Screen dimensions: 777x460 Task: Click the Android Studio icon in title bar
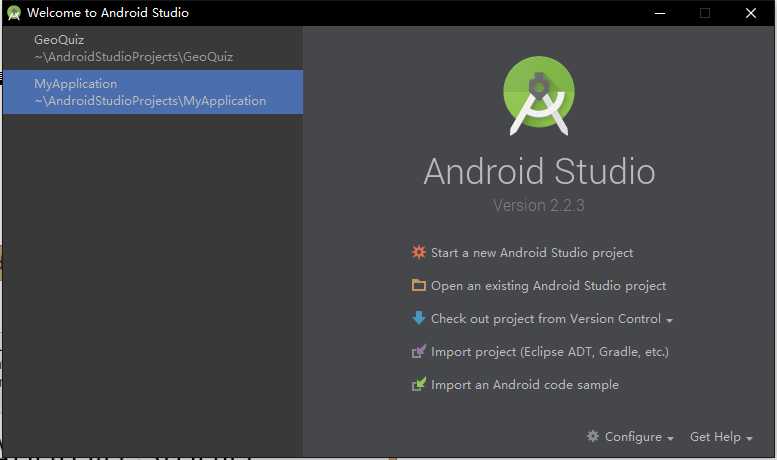(x=14, y=13)
